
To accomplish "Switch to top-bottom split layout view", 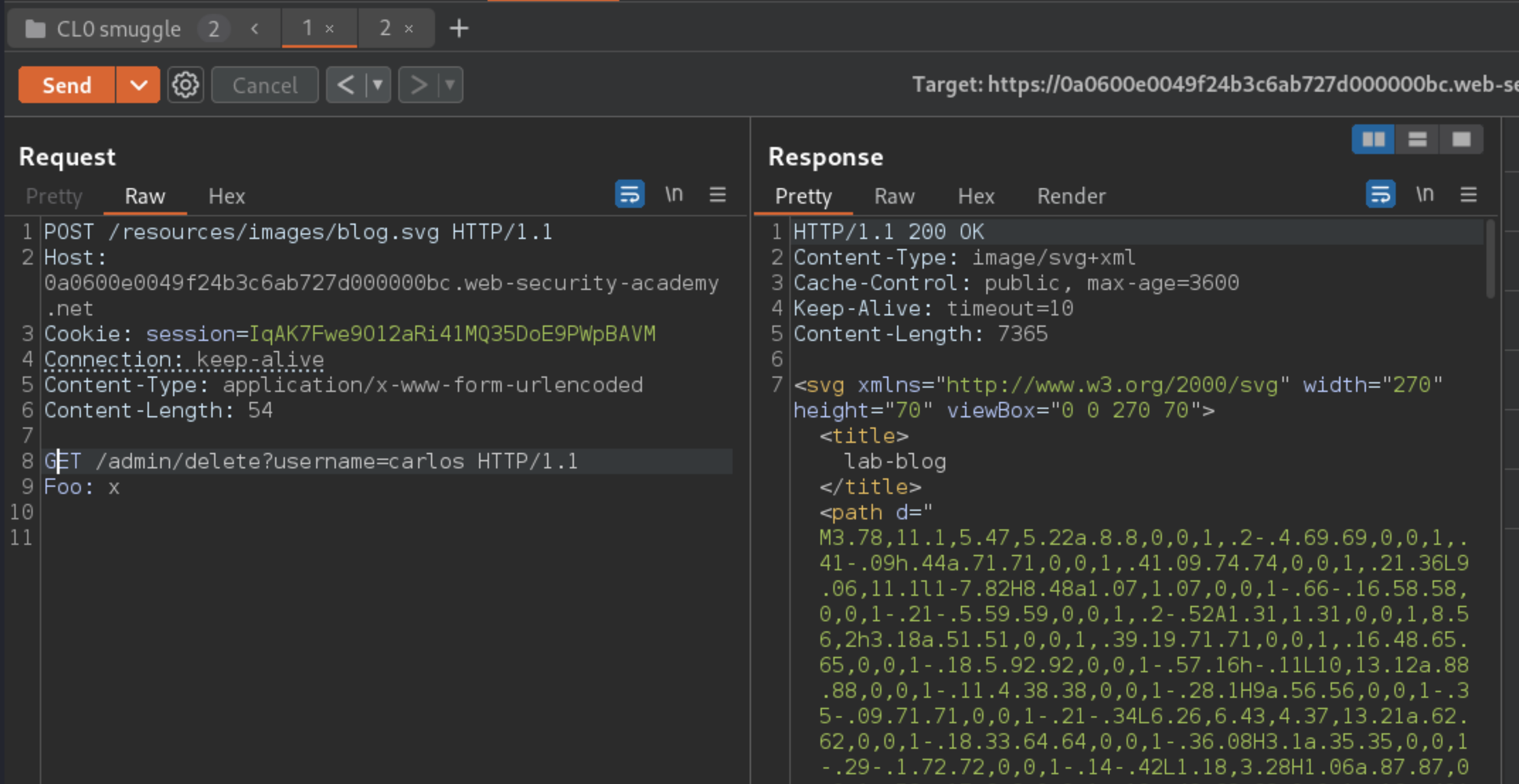I will [x=1417, y=140].
